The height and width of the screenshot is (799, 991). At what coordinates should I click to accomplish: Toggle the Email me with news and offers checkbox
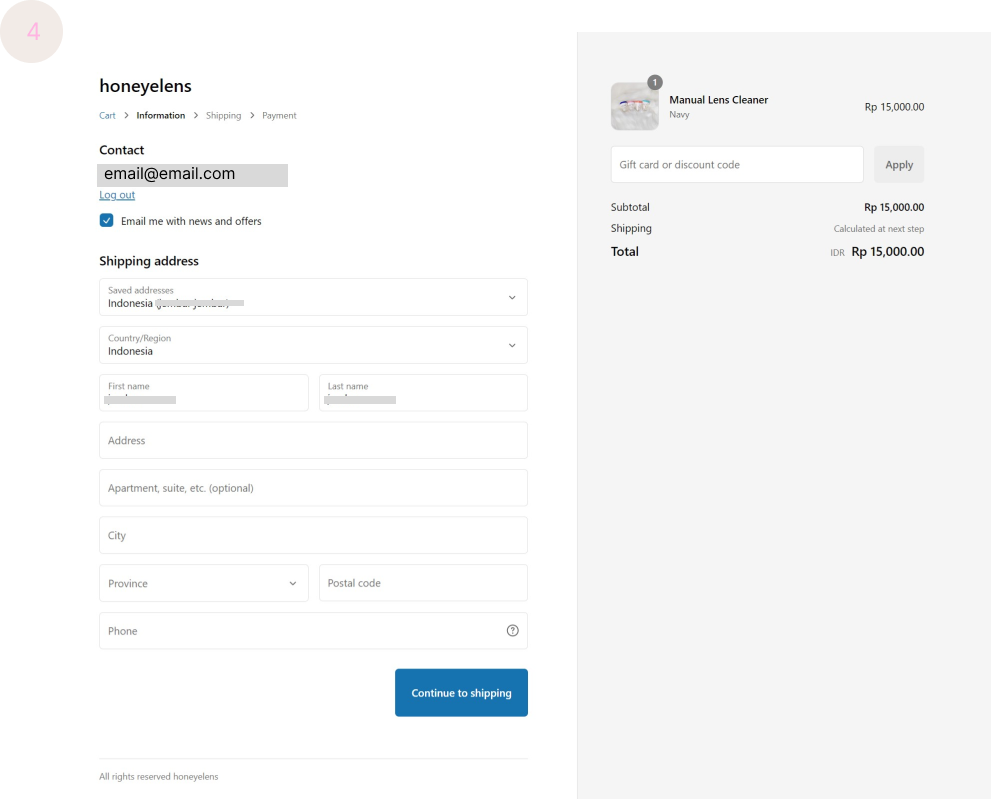point(106,221)
